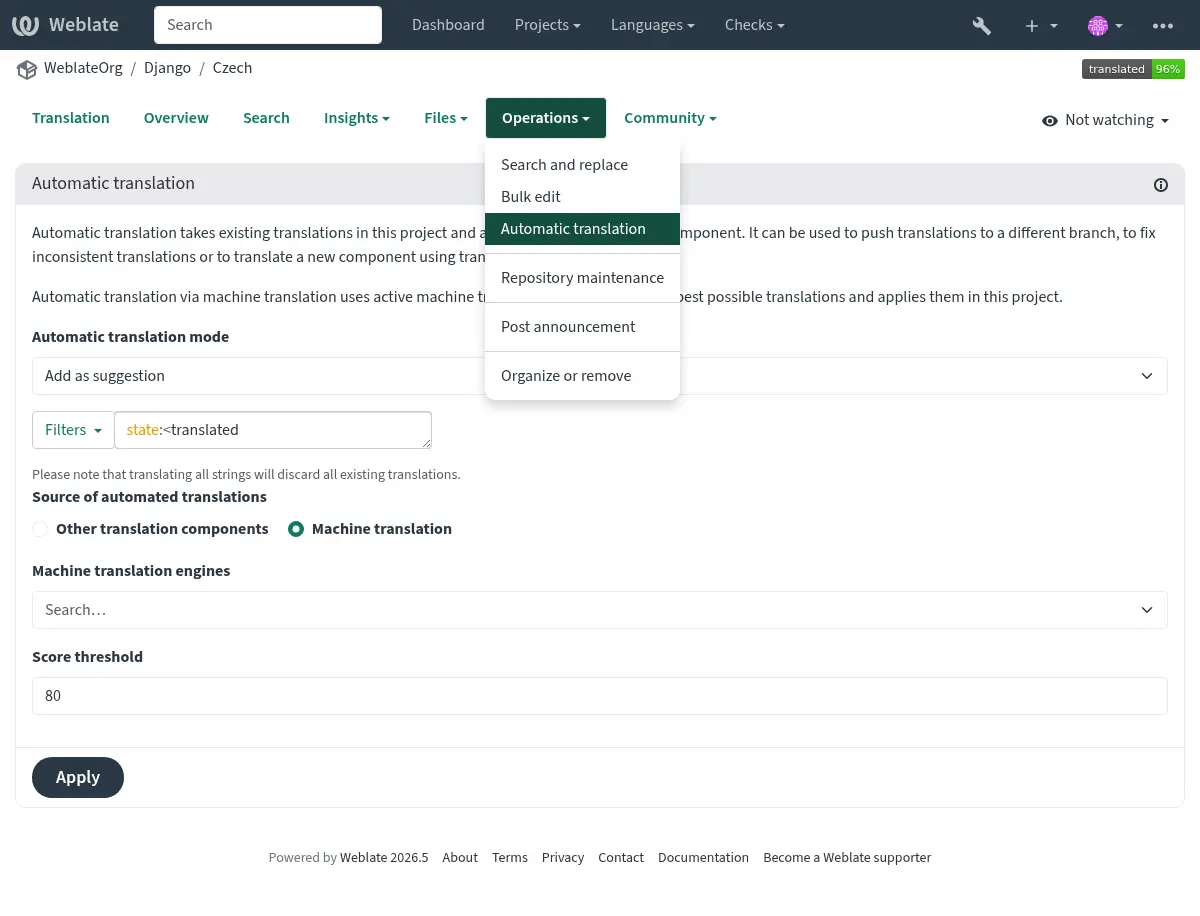
Task: Open the three-dots more menu
Action: pyautogui.click(x=1163, y=25)
